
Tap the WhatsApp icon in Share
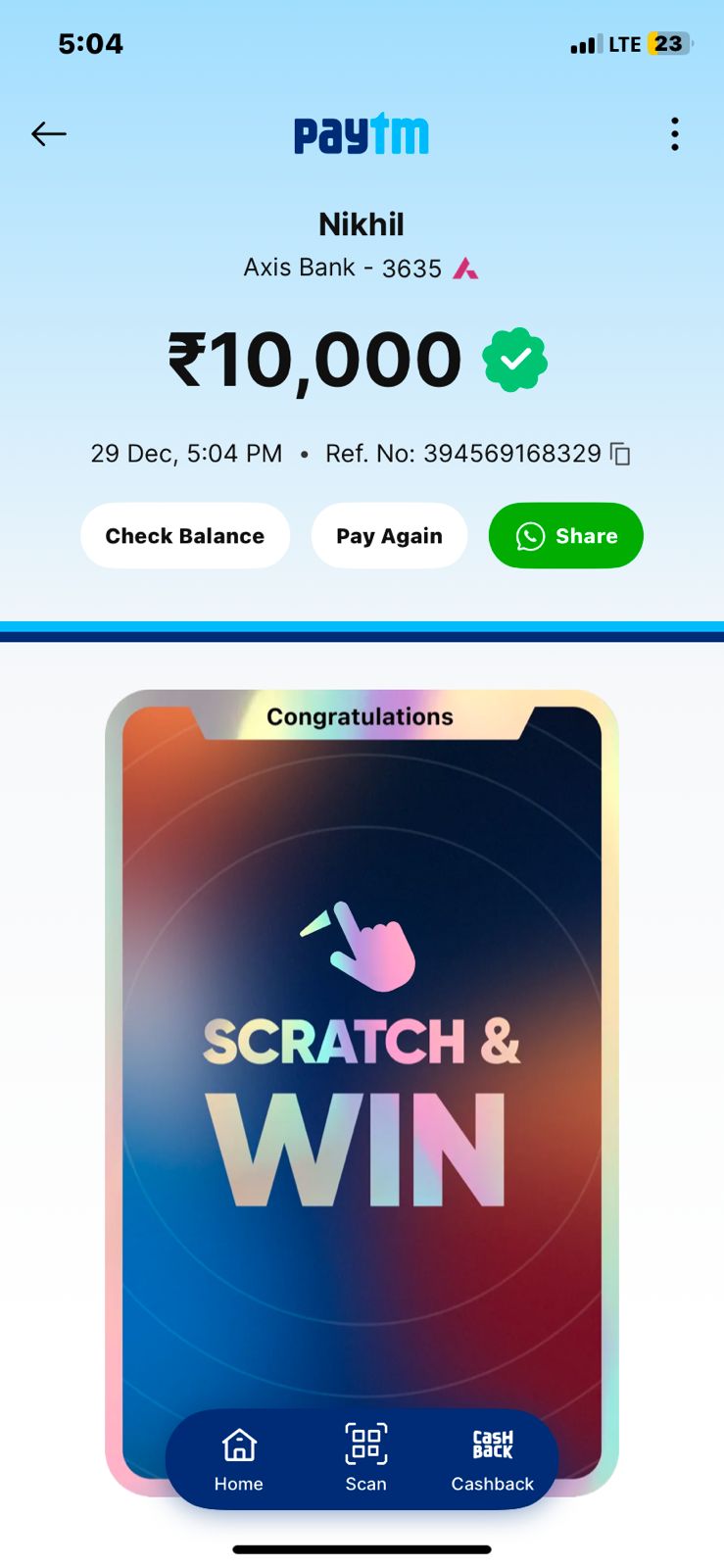coord(530,536)
